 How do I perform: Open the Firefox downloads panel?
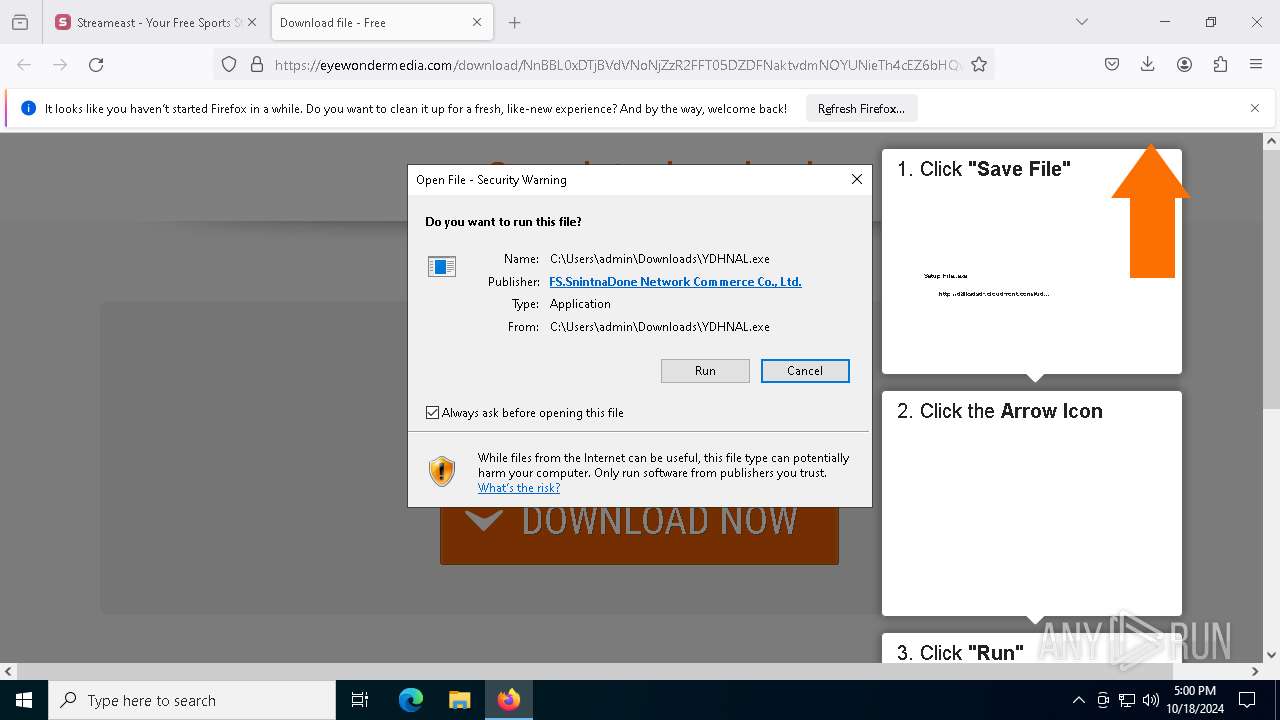pos(1148,64)
